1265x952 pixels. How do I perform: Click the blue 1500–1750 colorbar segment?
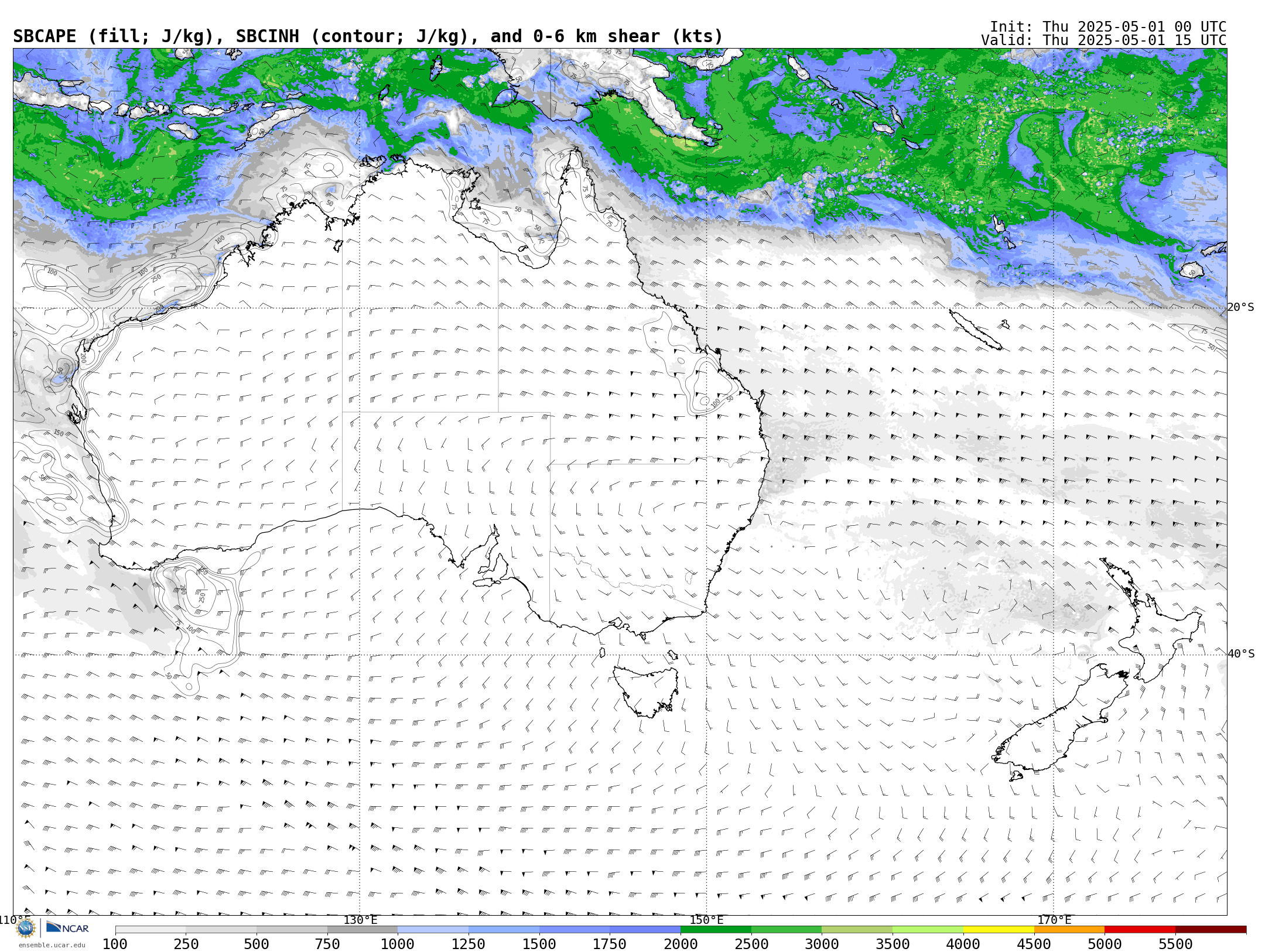tap(575, 930)
